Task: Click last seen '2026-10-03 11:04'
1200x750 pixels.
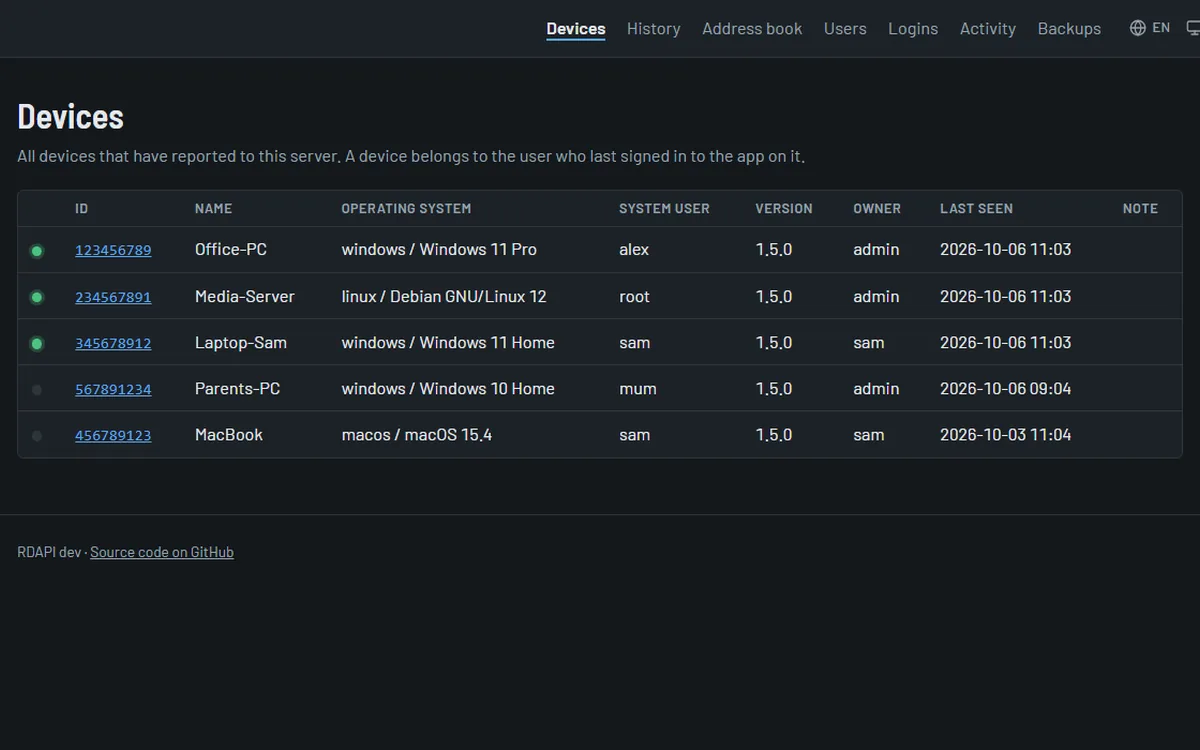Action: click(x=1005, y=434)
